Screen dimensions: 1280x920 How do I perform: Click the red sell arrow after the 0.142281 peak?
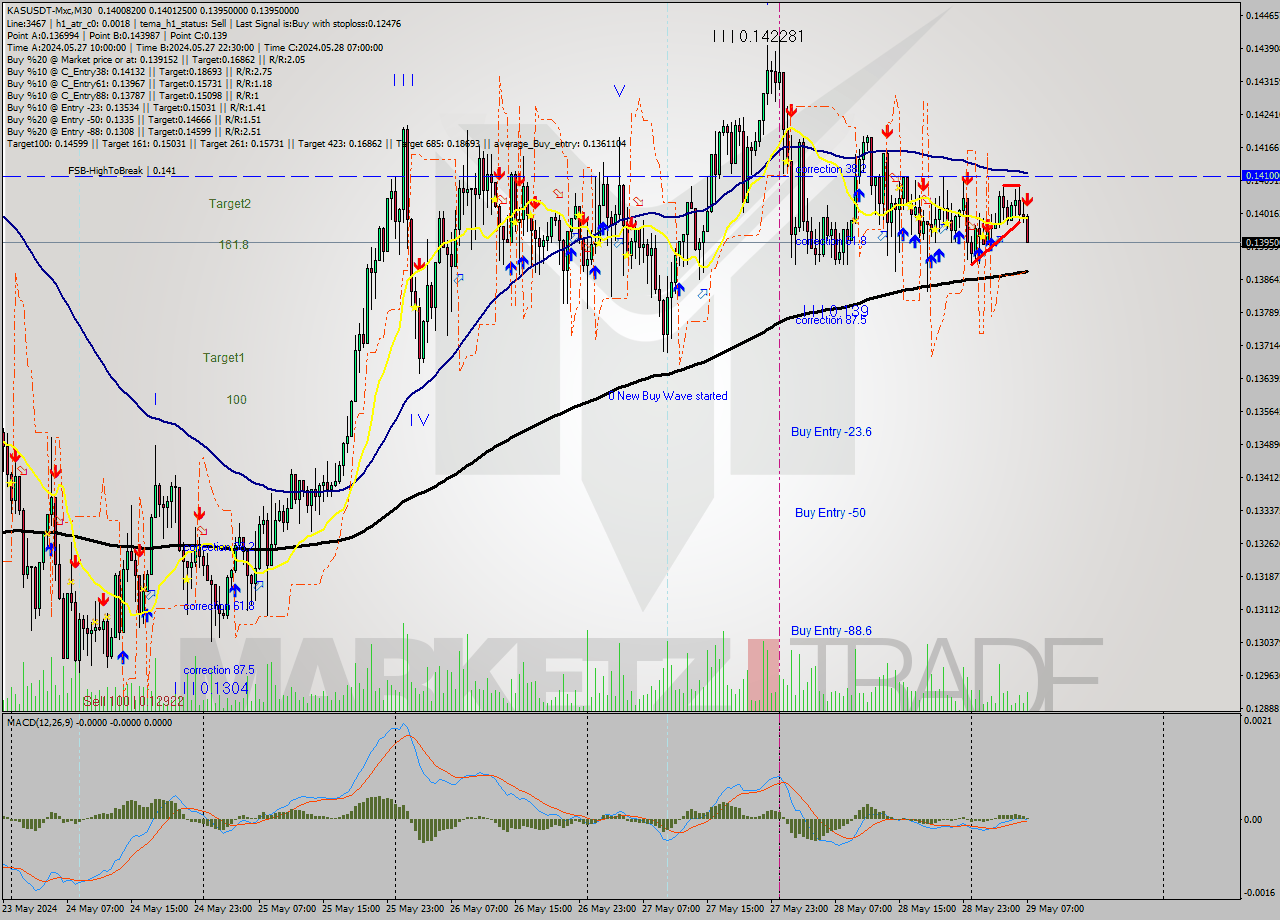790,110
